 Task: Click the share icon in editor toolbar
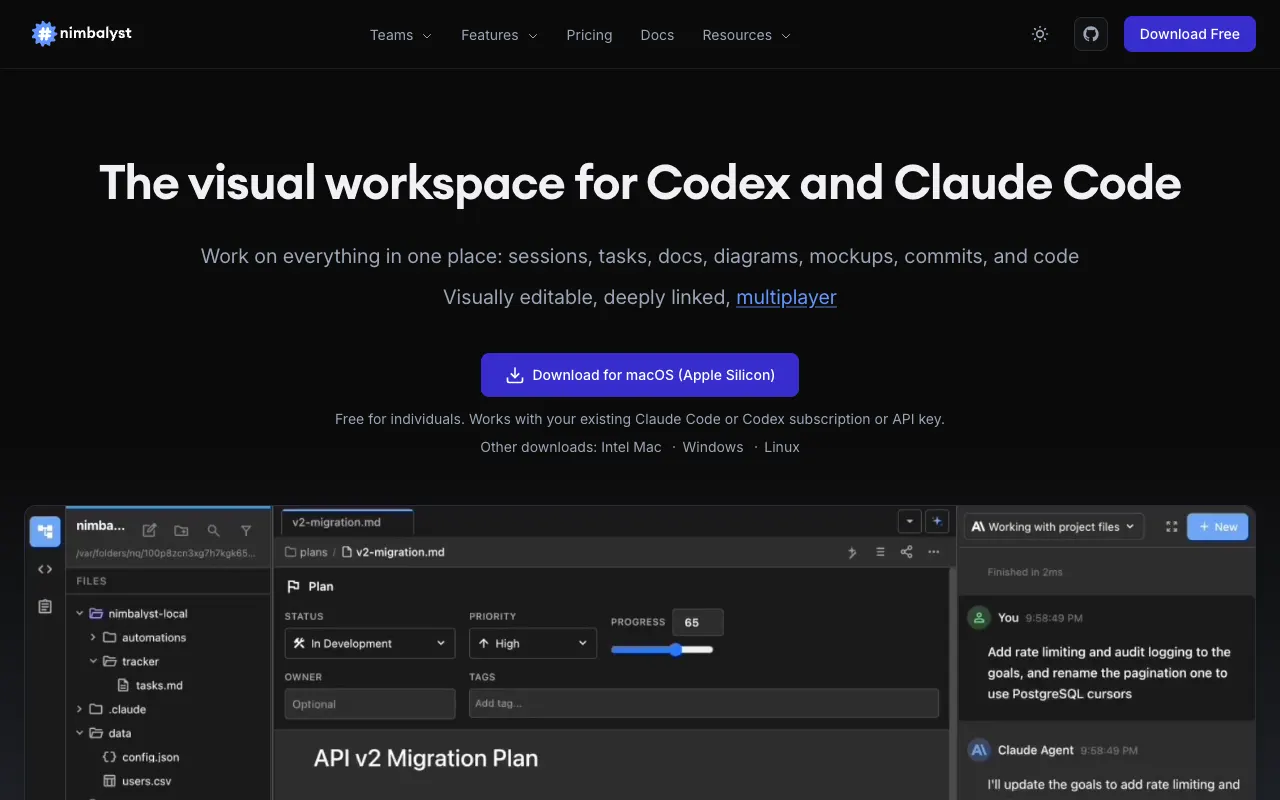(906, 552)
